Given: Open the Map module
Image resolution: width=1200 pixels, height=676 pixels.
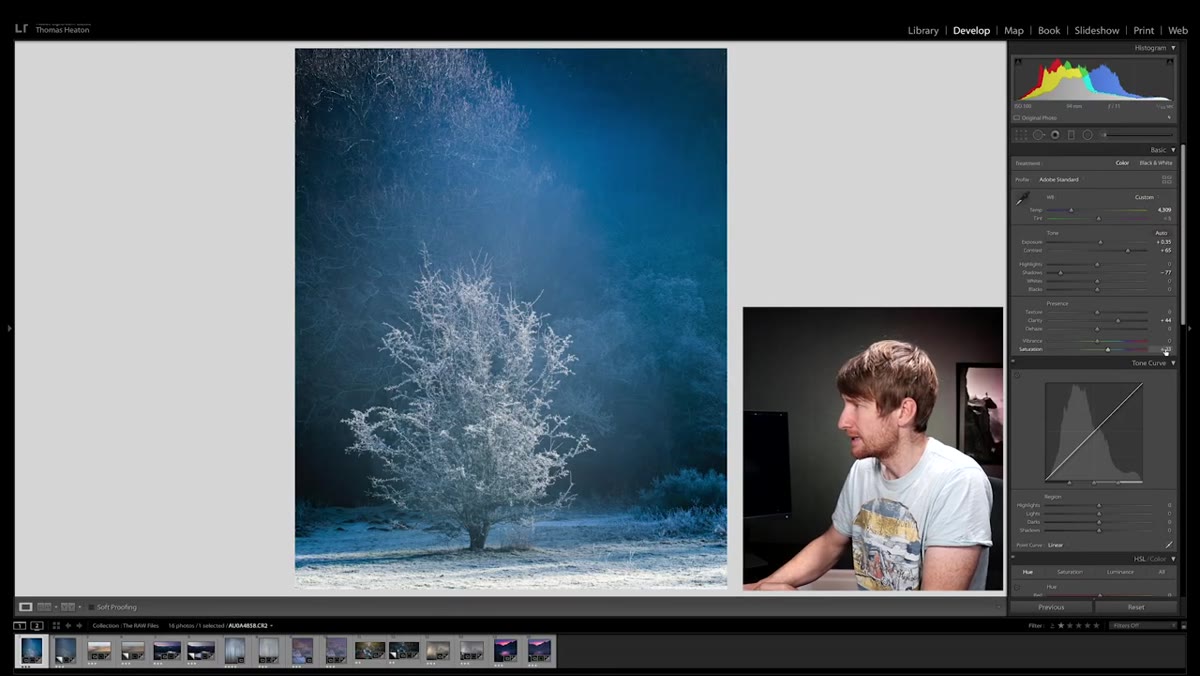Looking at the screenshot, I should (1014, 30).
